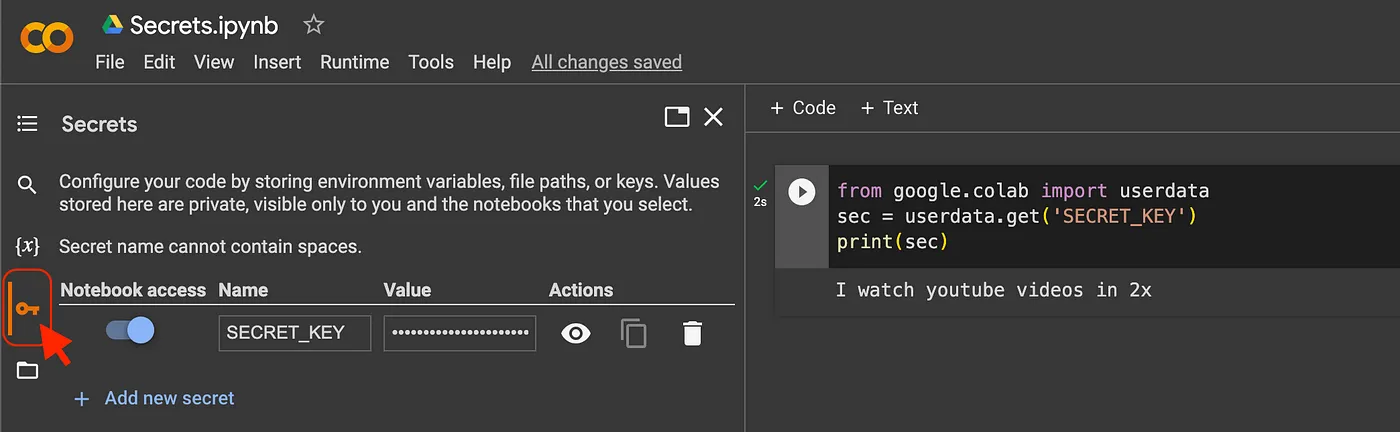This screenshot has height=432, width=1400.
Task: Open the variables {x} panel icon
Action: click(27, 246)
